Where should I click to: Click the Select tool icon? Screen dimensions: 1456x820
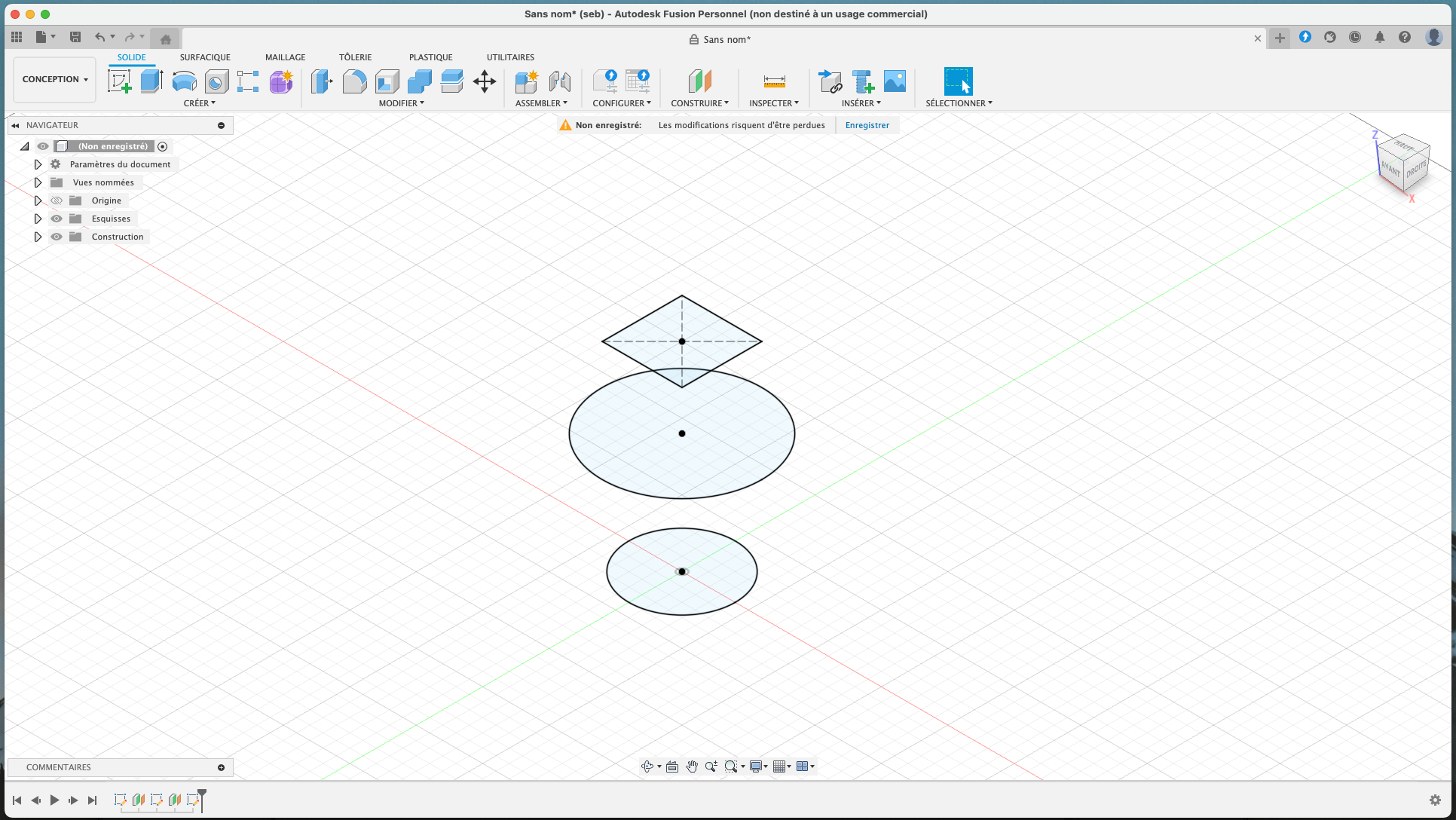tap(958, 81)
